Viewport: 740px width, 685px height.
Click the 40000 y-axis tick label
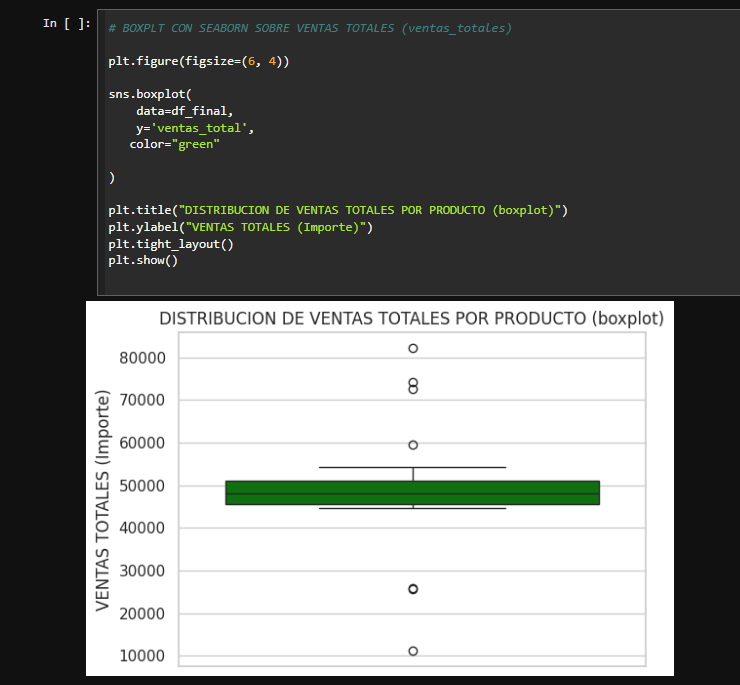coord(142,528)
